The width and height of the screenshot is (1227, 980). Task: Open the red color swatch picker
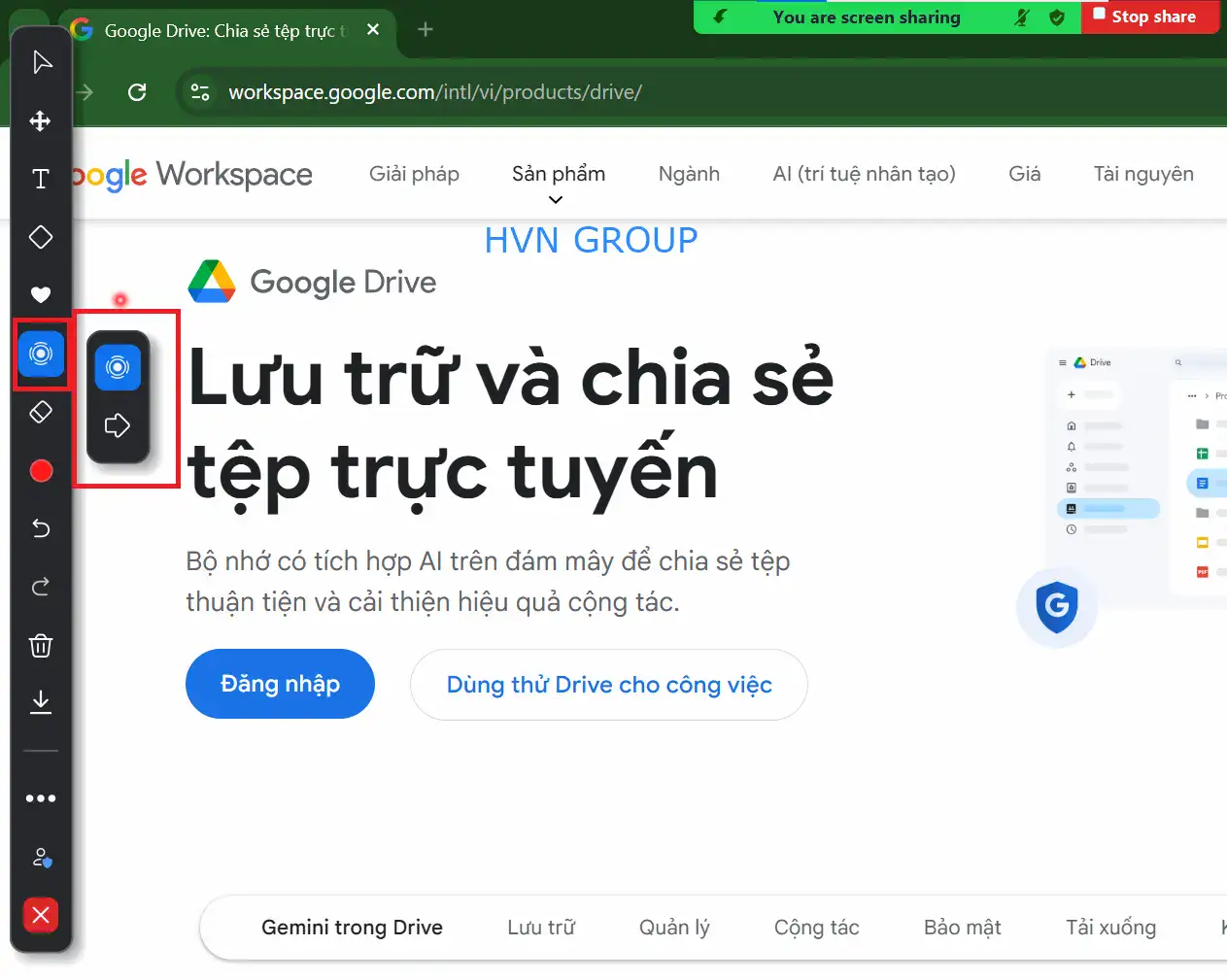(x=41, y=471)
